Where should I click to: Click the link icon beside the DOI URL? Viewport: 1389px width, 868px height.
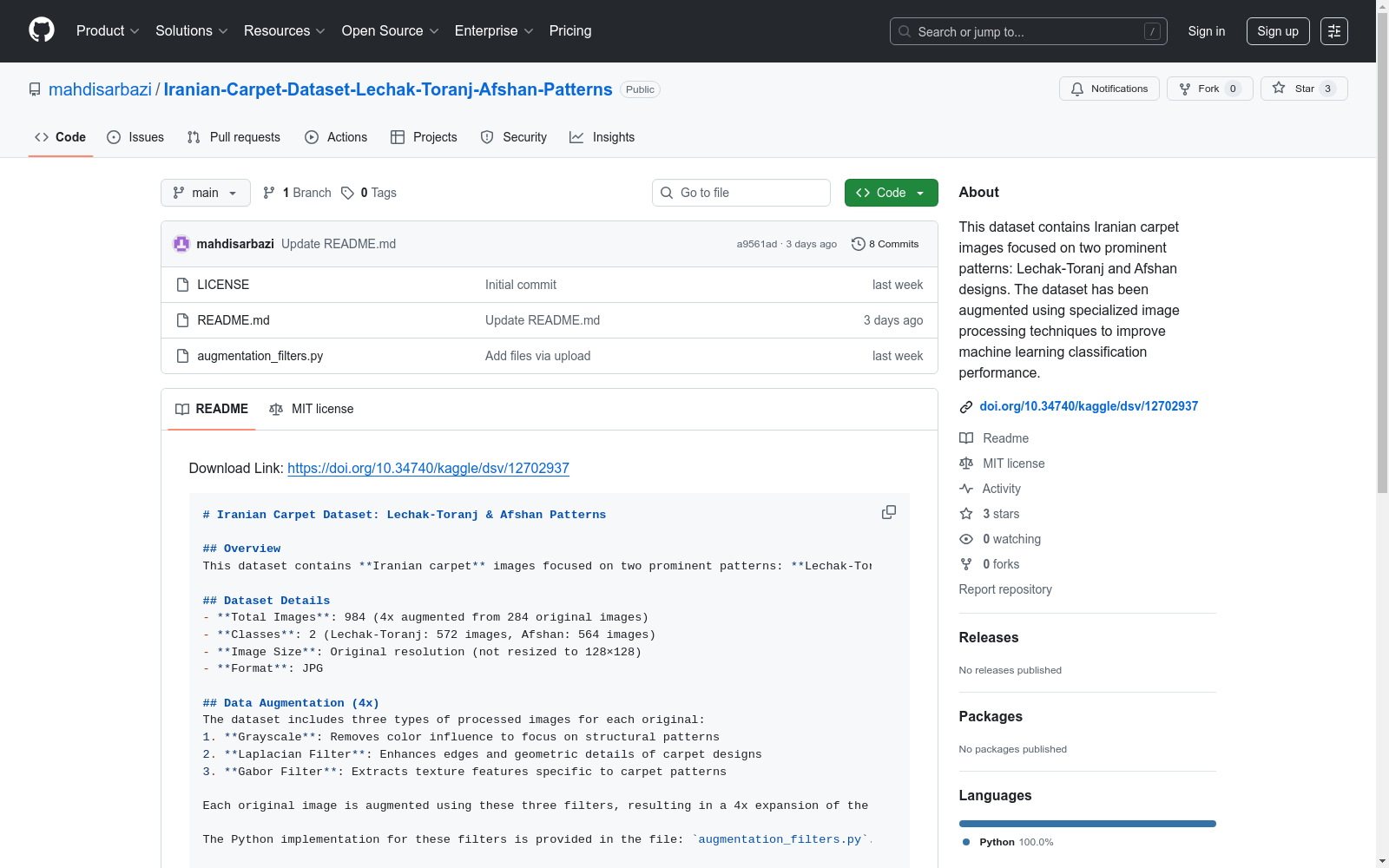click(966, 407)
